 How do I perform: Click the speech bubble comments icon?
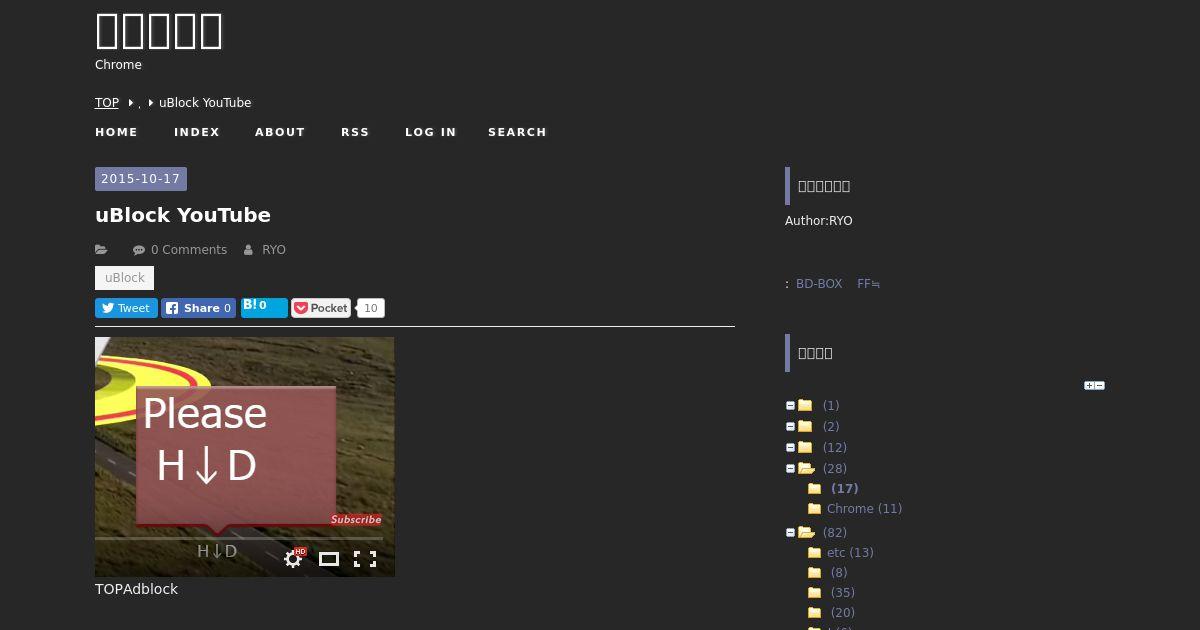pyautogui.click(x=139, y=250)
